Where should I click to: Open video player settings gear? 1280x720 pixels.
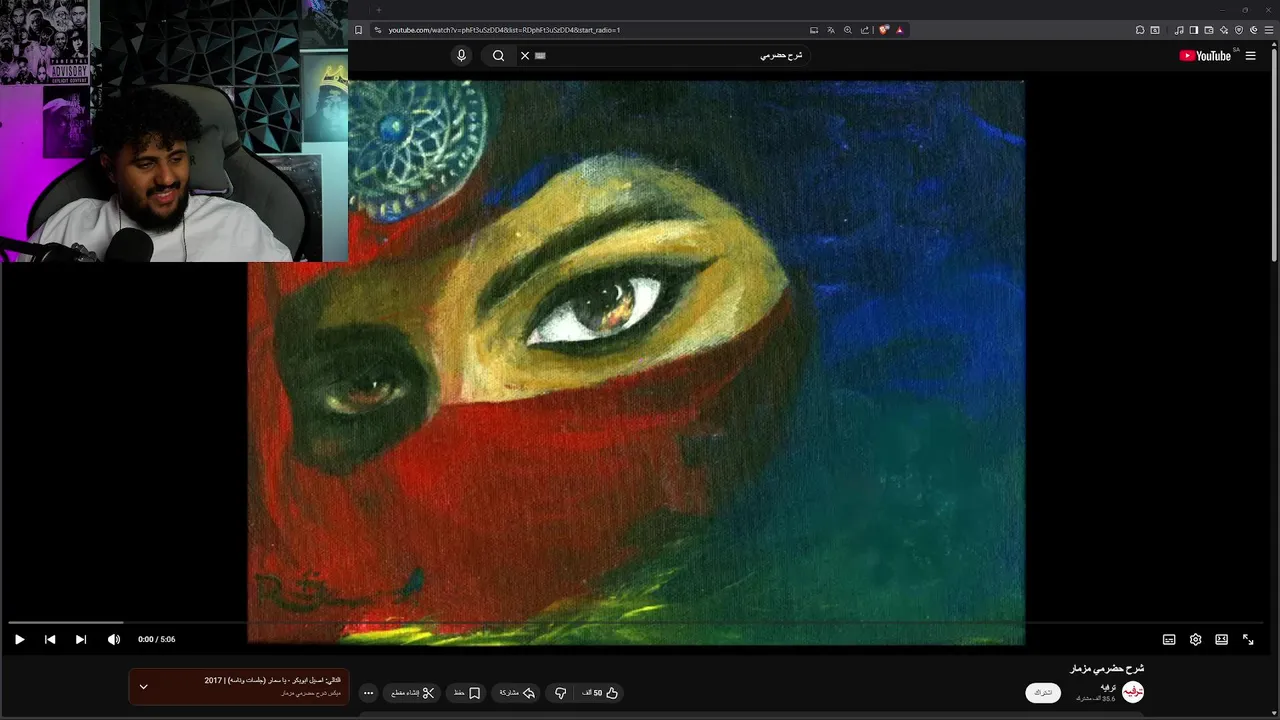[1195, 640]
